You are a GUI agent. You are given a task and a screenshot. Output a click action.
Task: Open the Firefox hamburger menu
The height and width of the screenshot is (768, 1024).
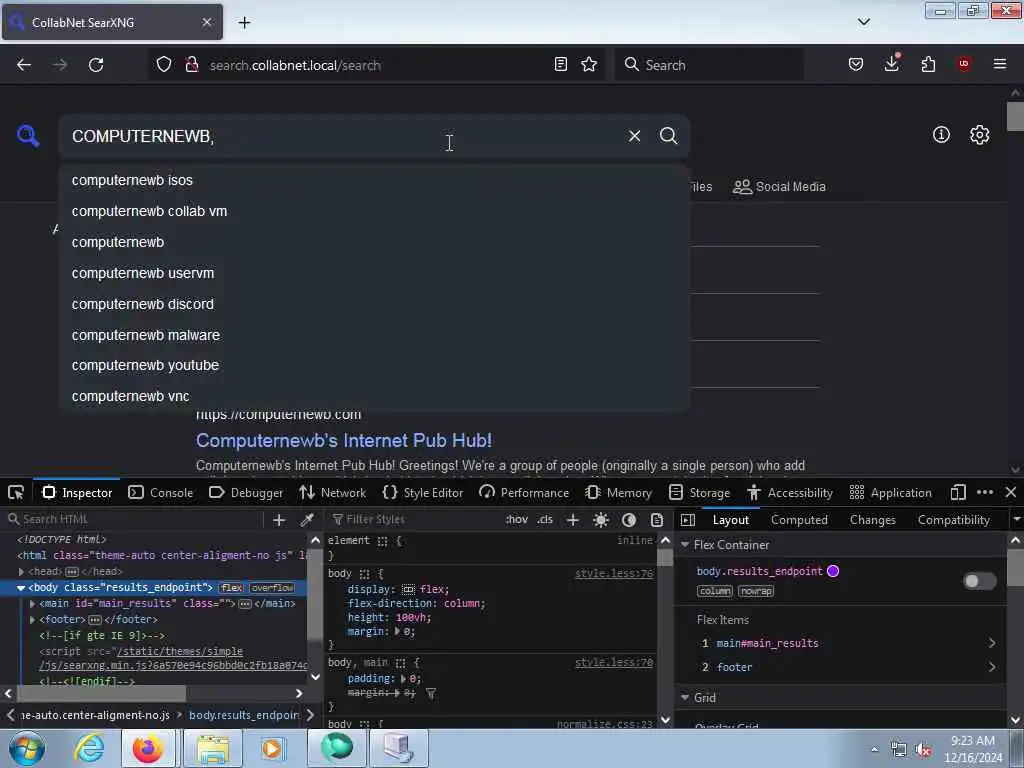1000,64
